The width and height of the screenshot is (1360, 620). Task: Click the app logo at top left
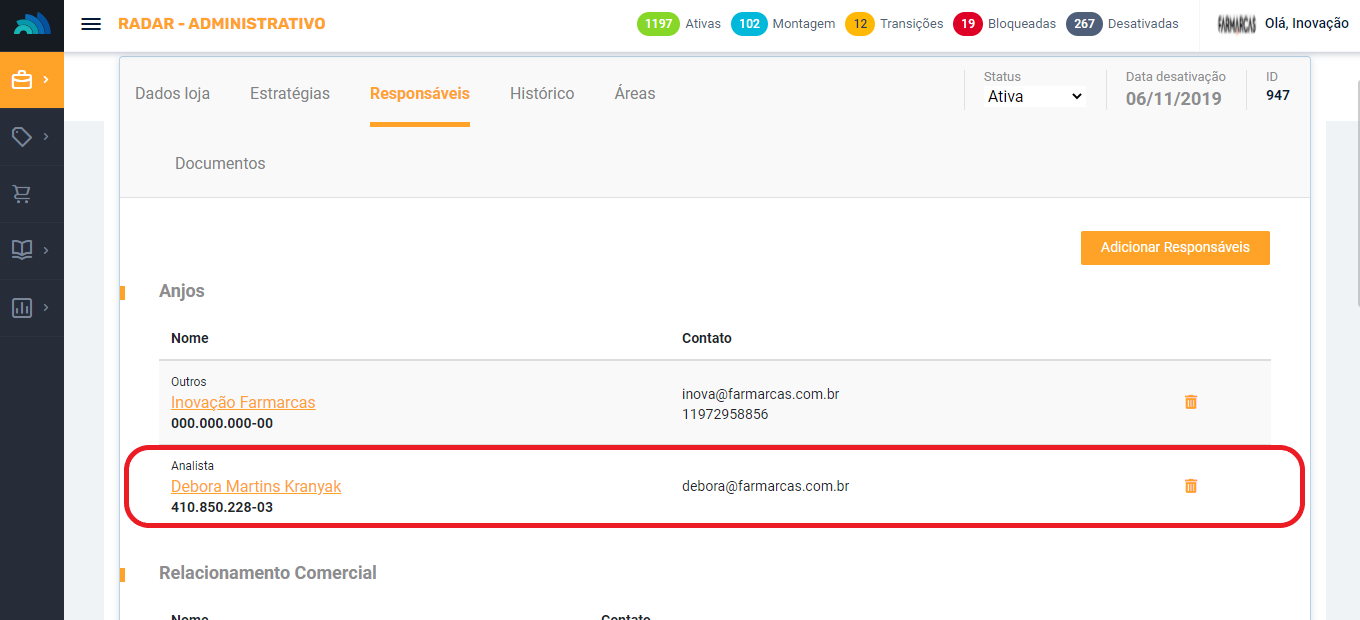click(32, 25)
